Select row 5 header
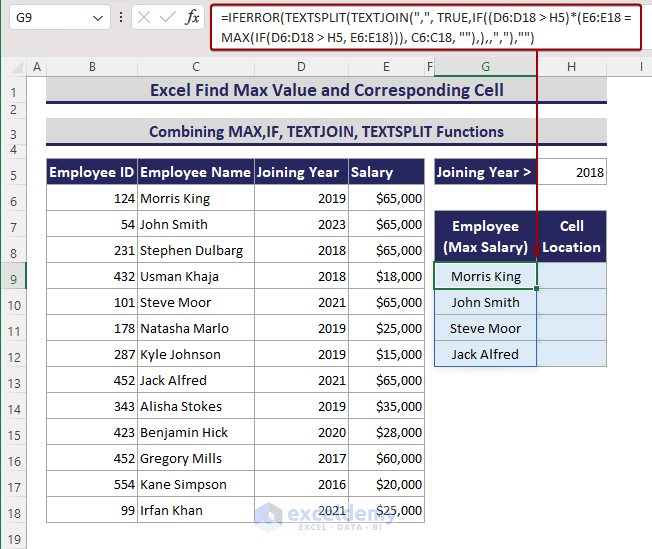The height and width of the screenshot is (549, 652). (14, 172)
